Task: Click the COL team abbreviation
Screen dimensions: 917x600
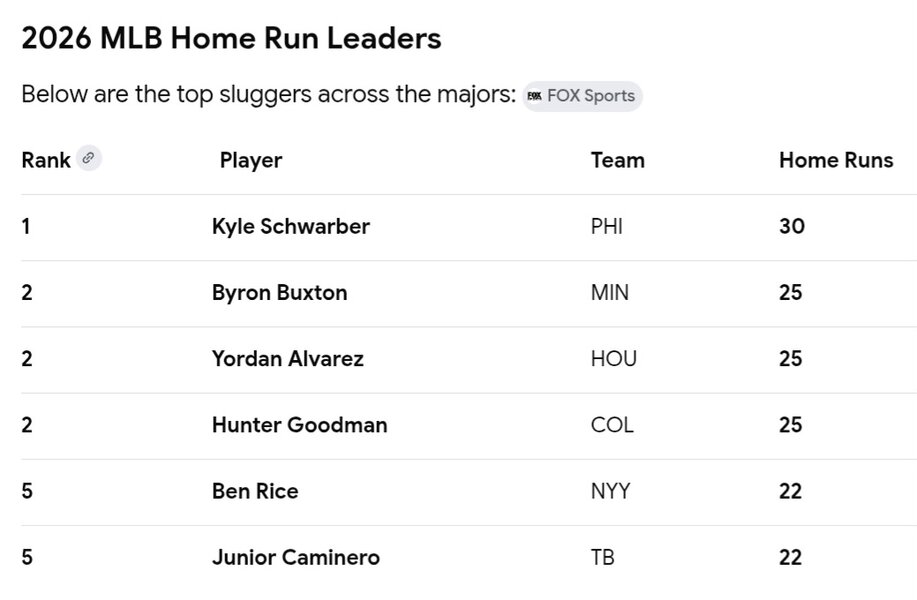Action: coord(612,425)
